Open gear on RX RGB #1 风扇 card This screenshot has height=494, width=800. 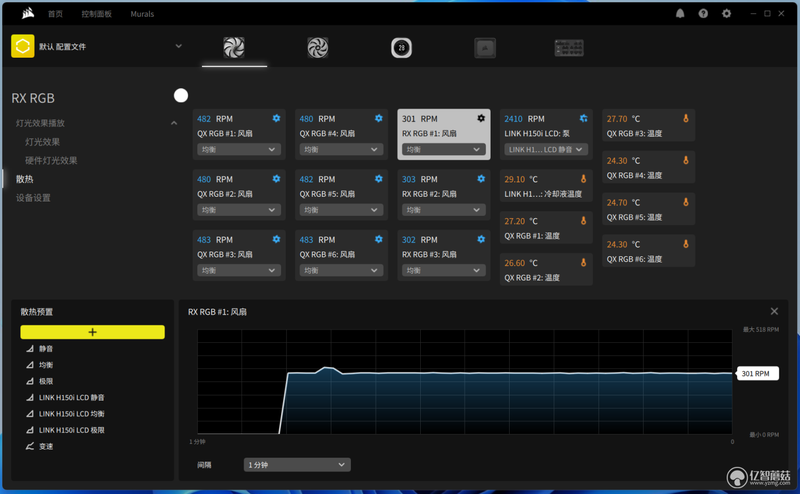481,118
